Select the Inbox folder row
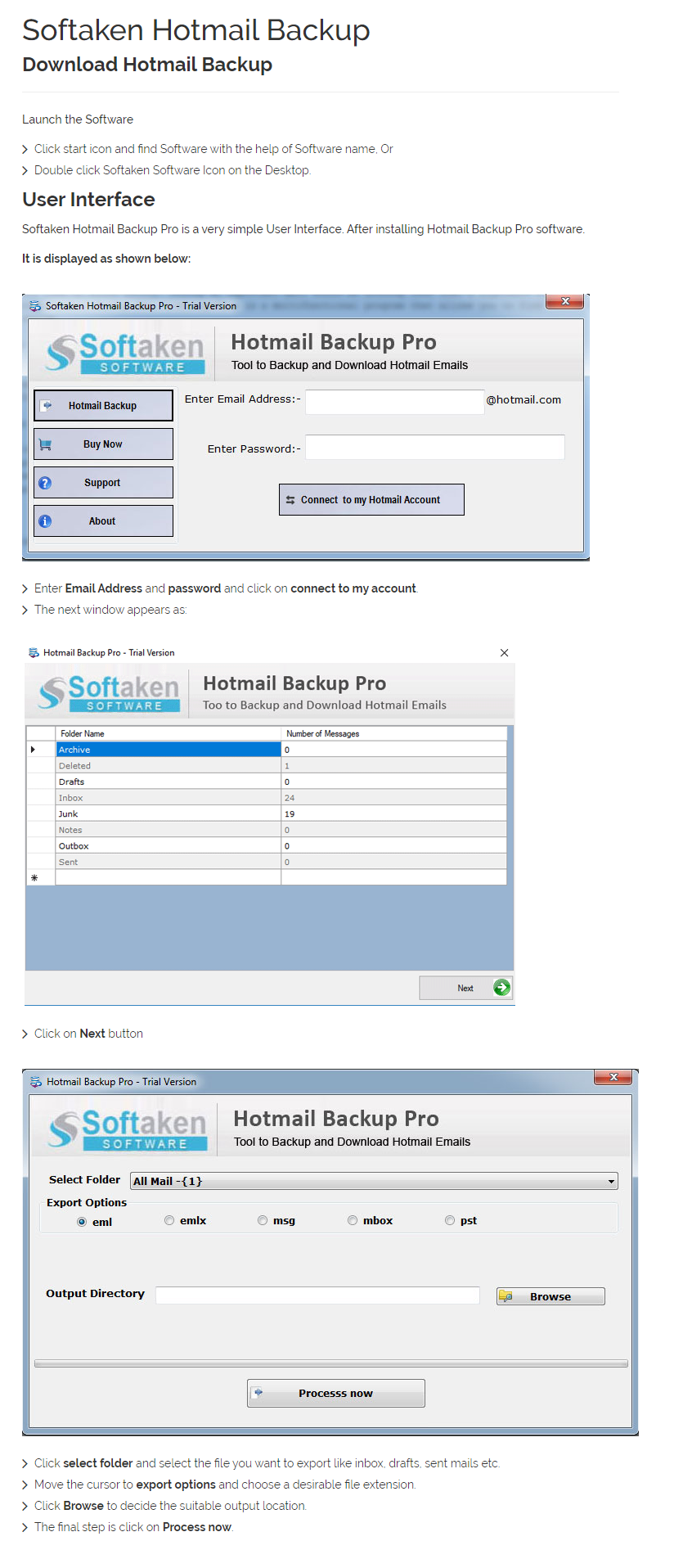 267,797
